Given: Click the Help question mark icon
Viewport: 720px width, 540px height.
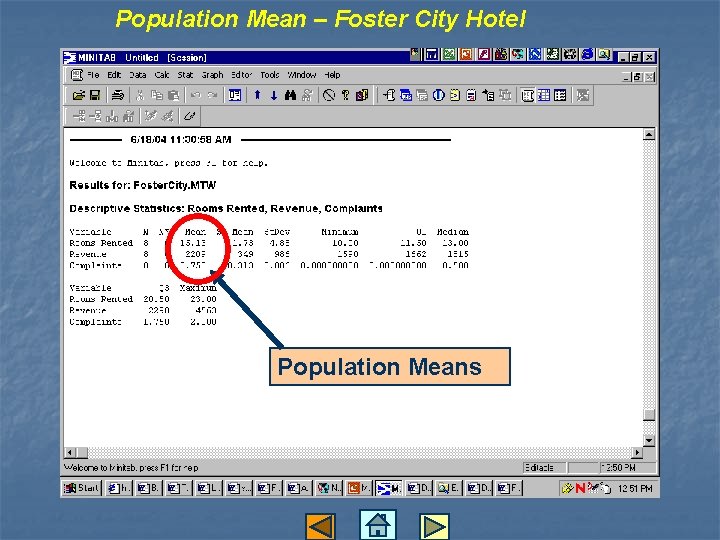Looking at the screenshot, I should (x=345, y=96).
